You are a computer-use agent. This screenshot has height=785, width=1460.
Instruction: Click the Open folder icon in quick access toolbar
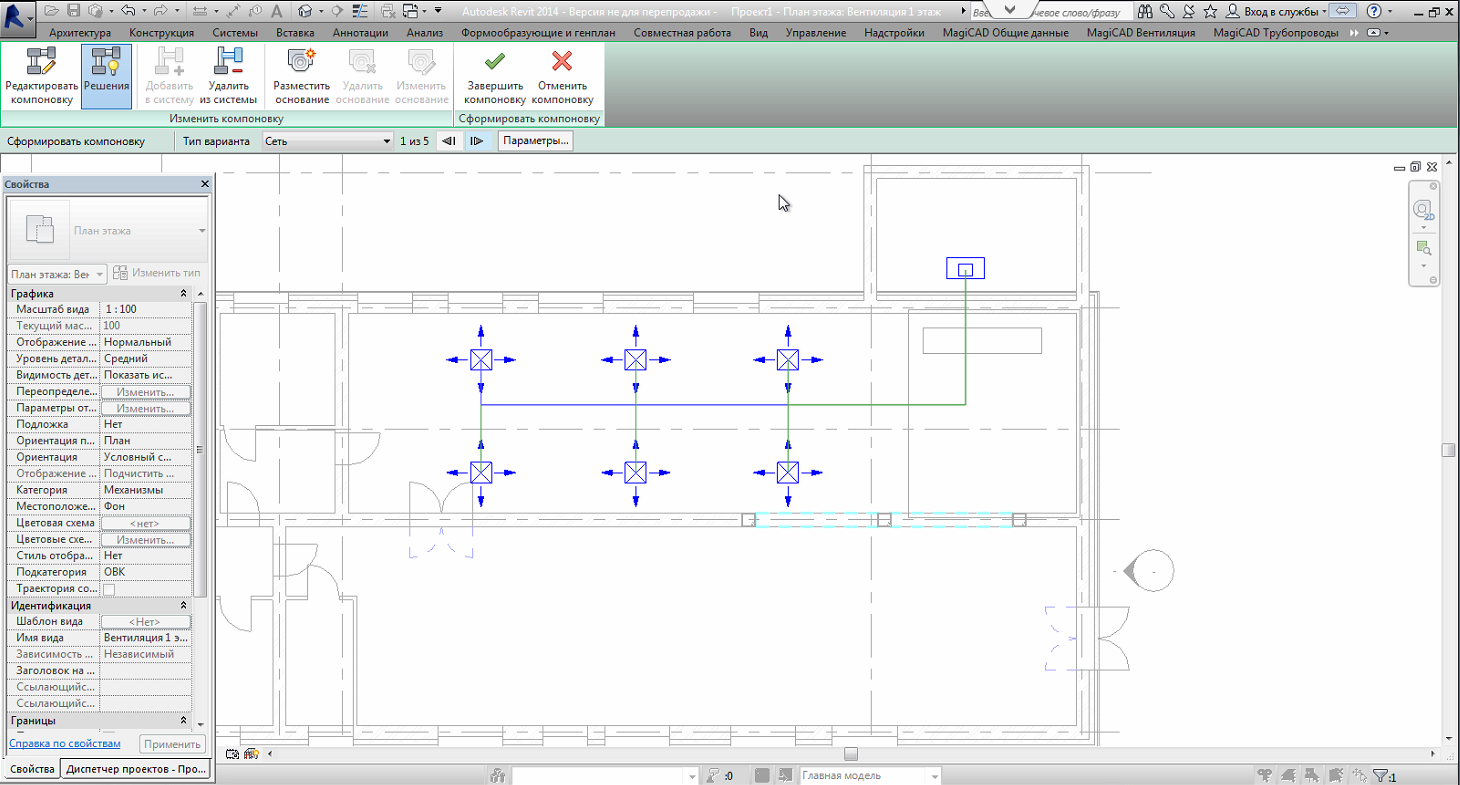tap(51, 11)
